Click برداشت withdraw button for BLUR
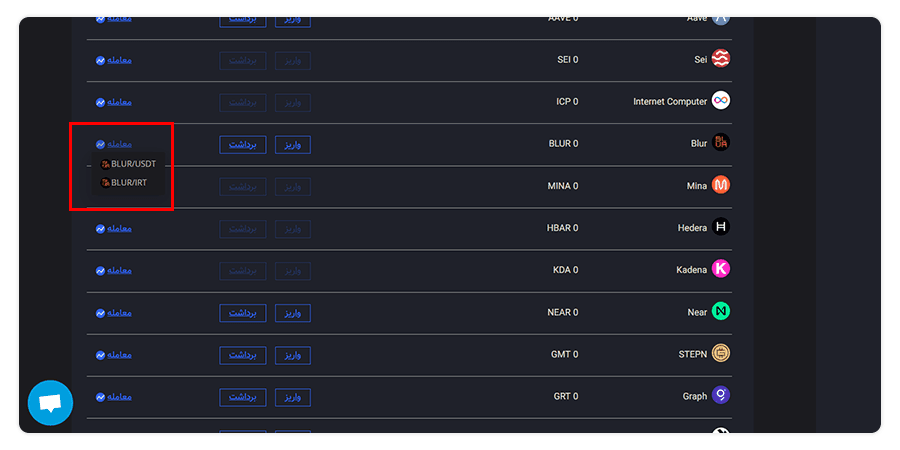Viewport: 900px width, 450px height. (243, 144)
